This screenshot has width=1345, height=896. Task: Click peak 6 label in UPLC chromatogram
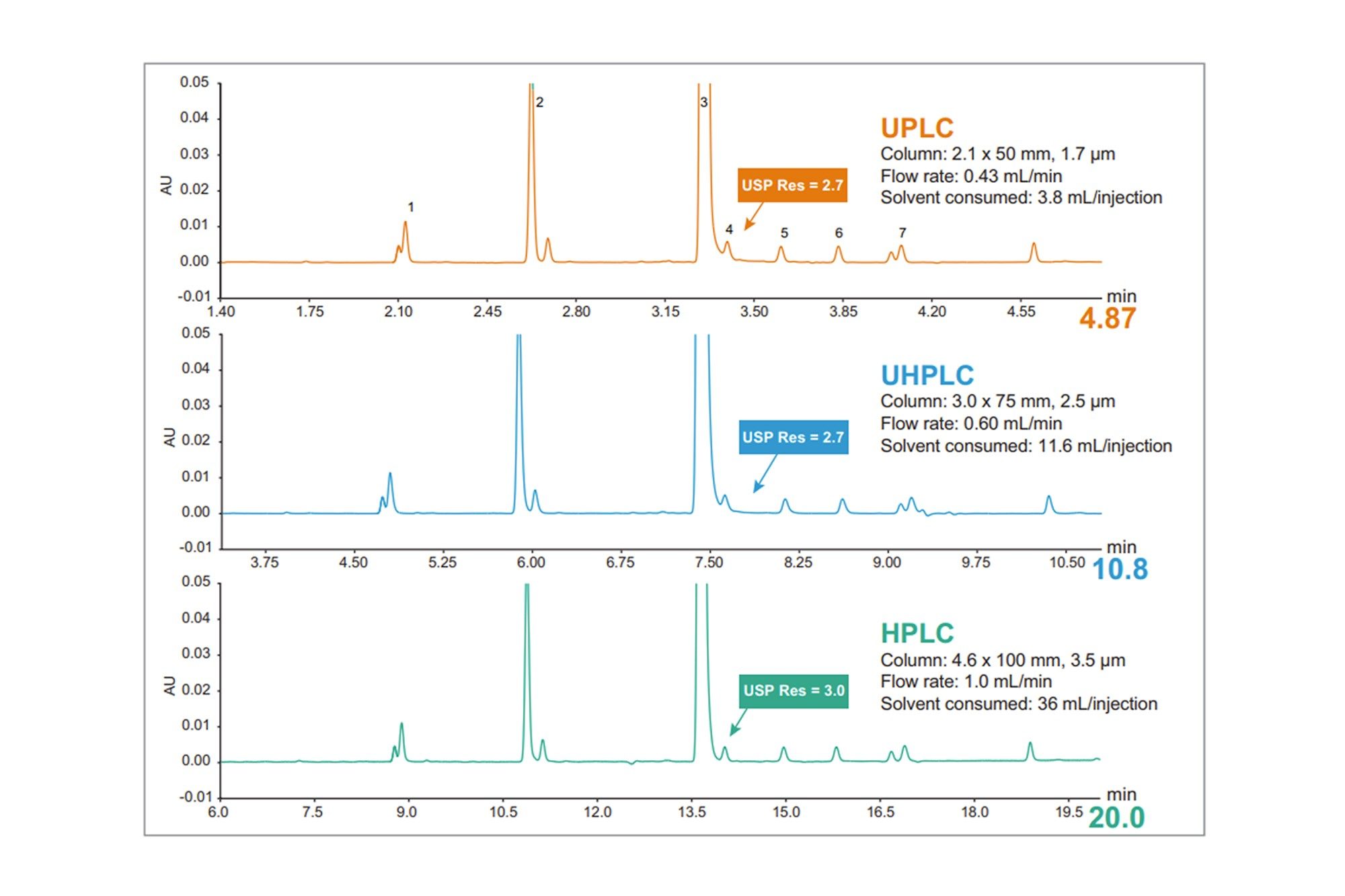(x=839, y=233)
